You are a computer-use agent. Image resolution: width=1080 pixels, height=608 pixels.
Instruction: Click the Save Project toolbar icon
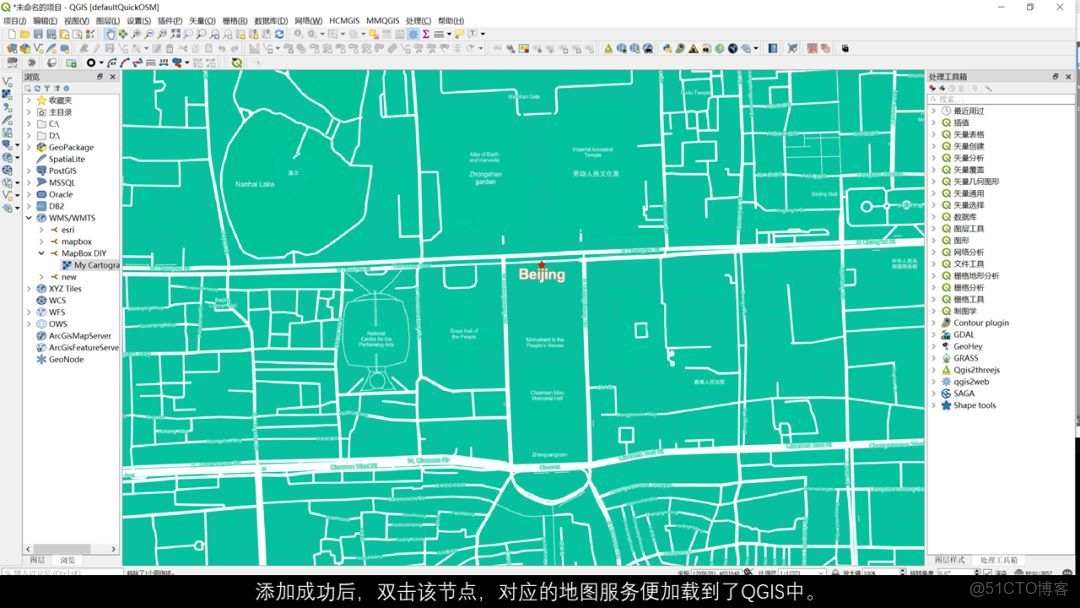click(x=38, y=35)
